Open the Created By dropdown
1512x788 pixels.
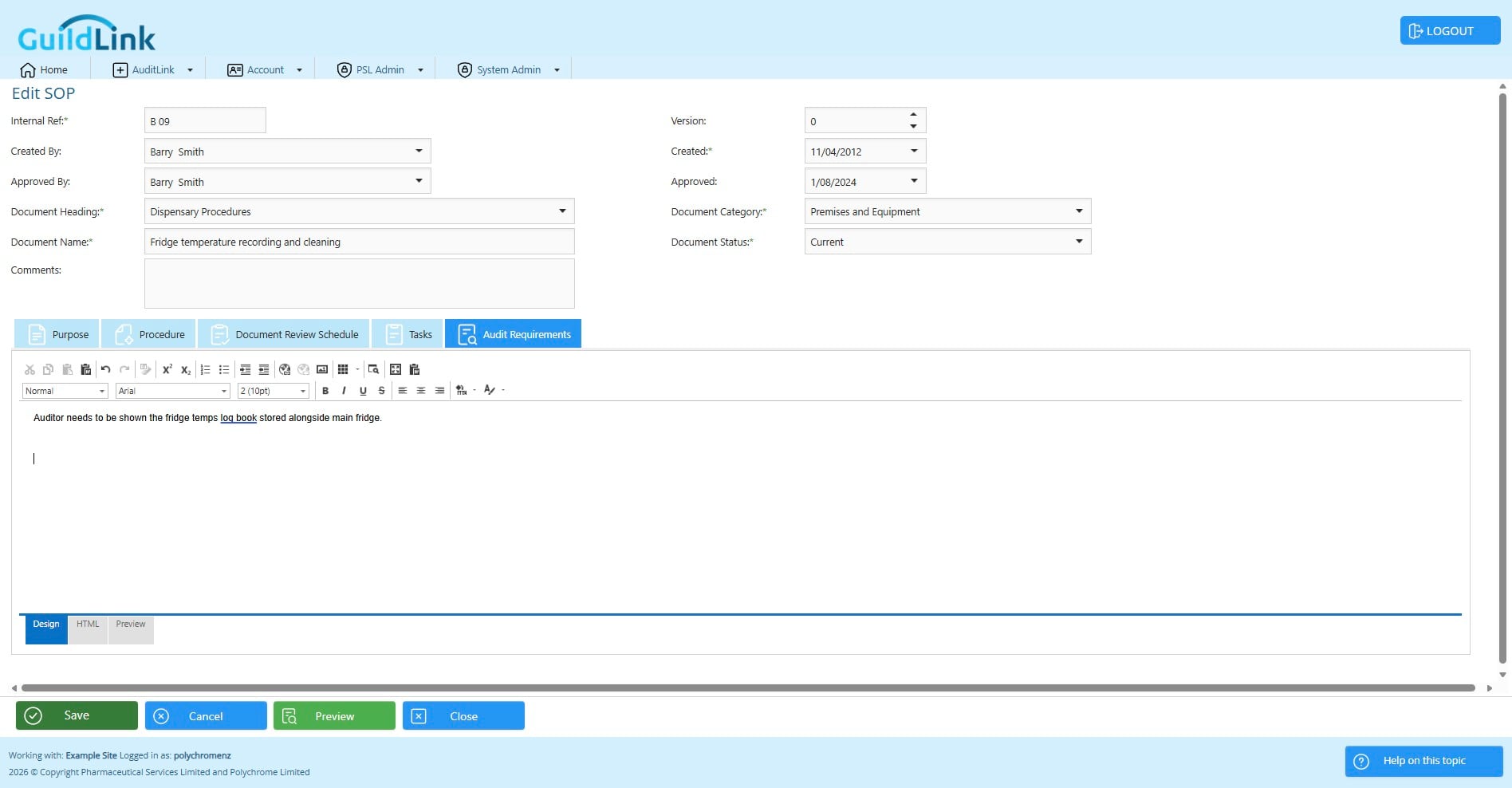419,151
